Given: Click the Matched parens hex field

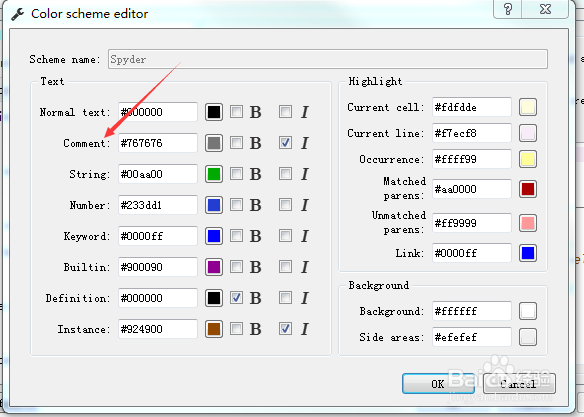Looking at the screenshot, I should tap(472, 189).
